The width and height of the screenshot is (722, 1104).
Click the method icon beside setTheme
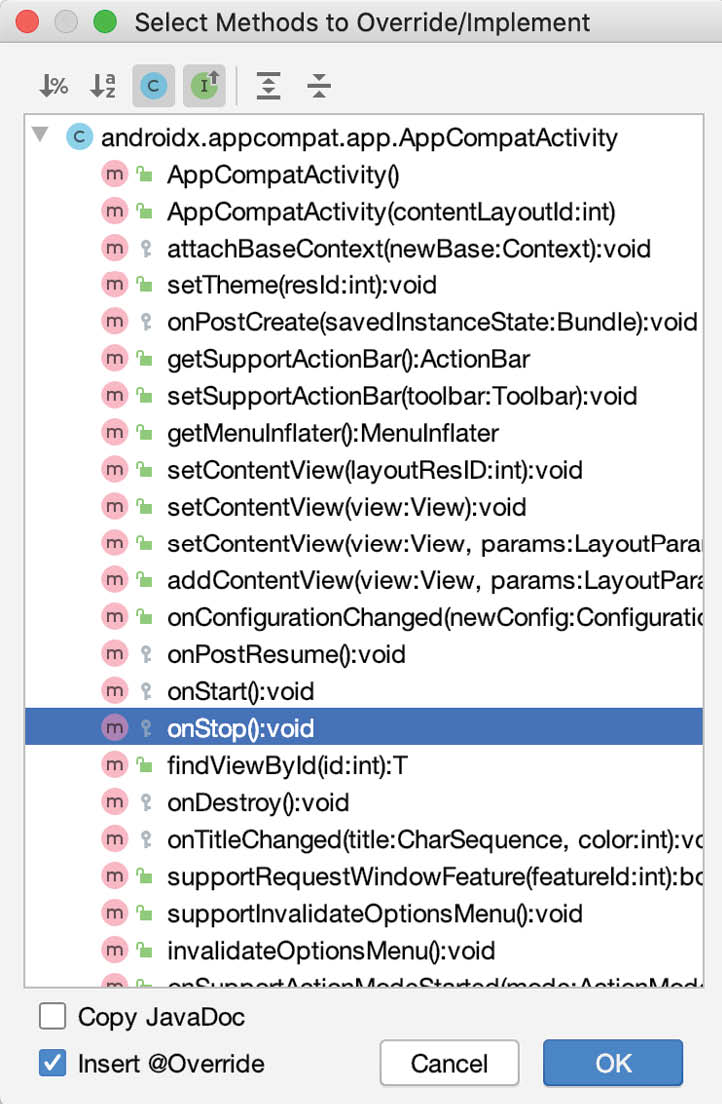click(115, 285)
